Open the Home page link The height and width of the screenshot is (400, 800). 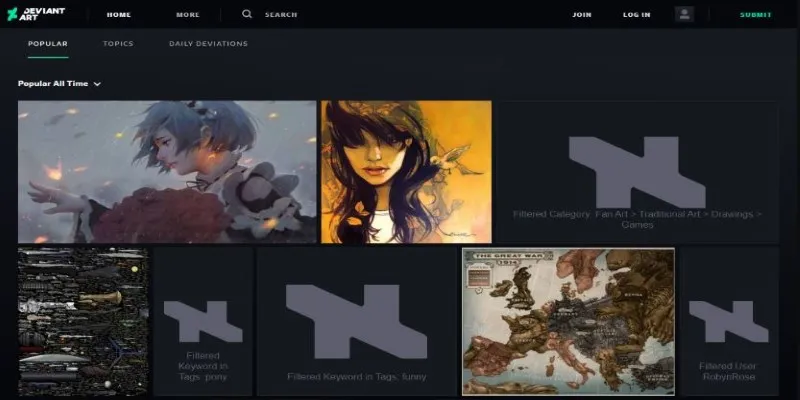point(119,15)
